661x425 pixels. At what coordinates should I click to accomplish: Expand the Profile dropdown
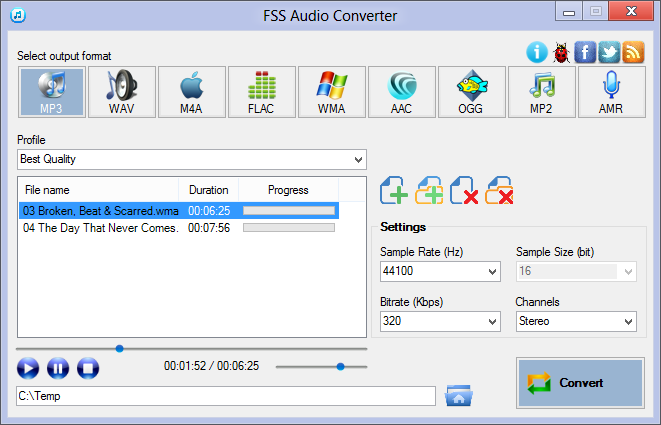tap(358, 159)
